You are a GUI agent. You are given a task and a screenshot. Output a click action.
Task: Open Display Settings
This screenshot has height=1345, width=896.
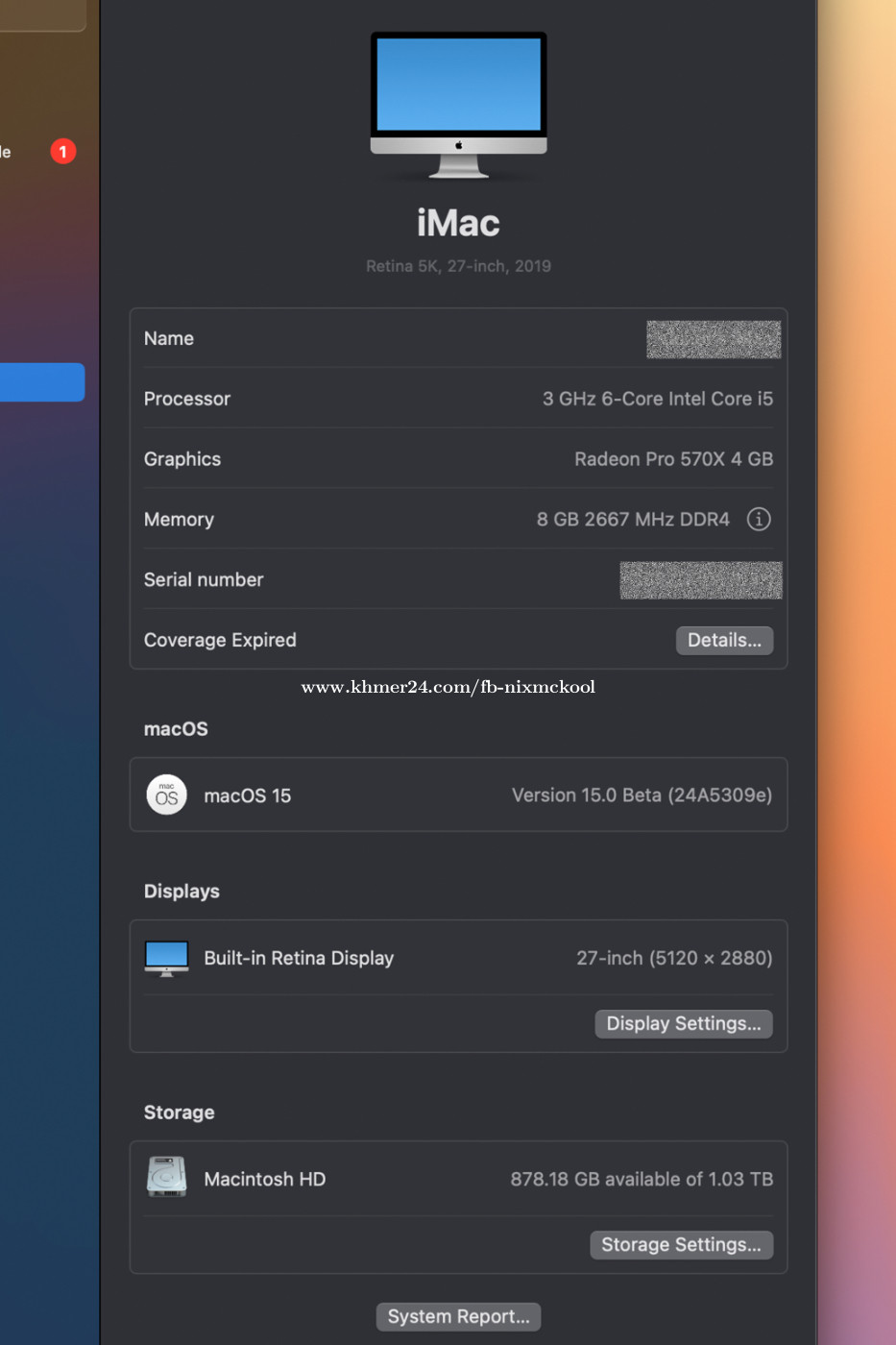[x=684, y=1024]
